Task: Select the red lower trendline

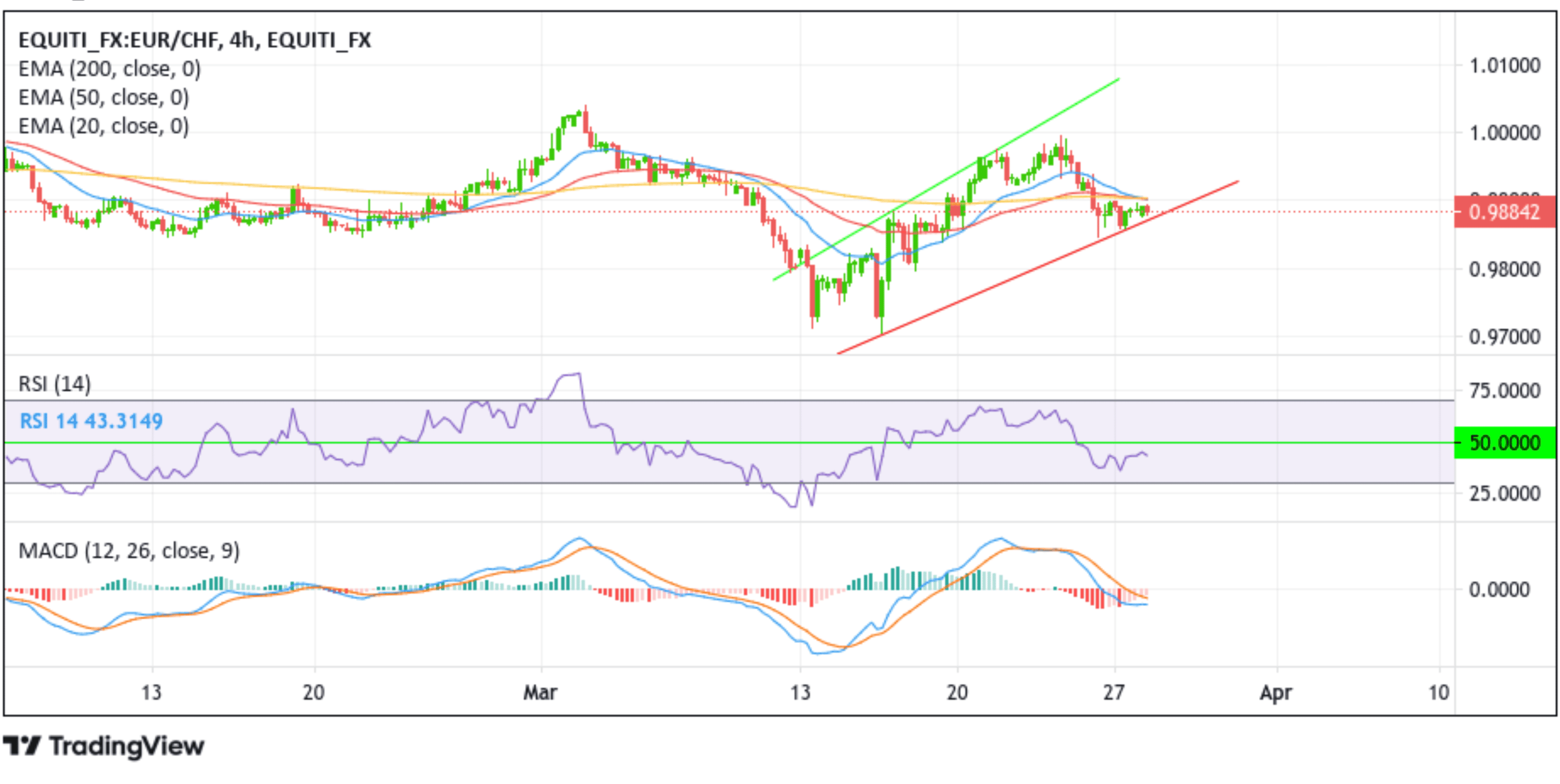Action: [1038, 267]
